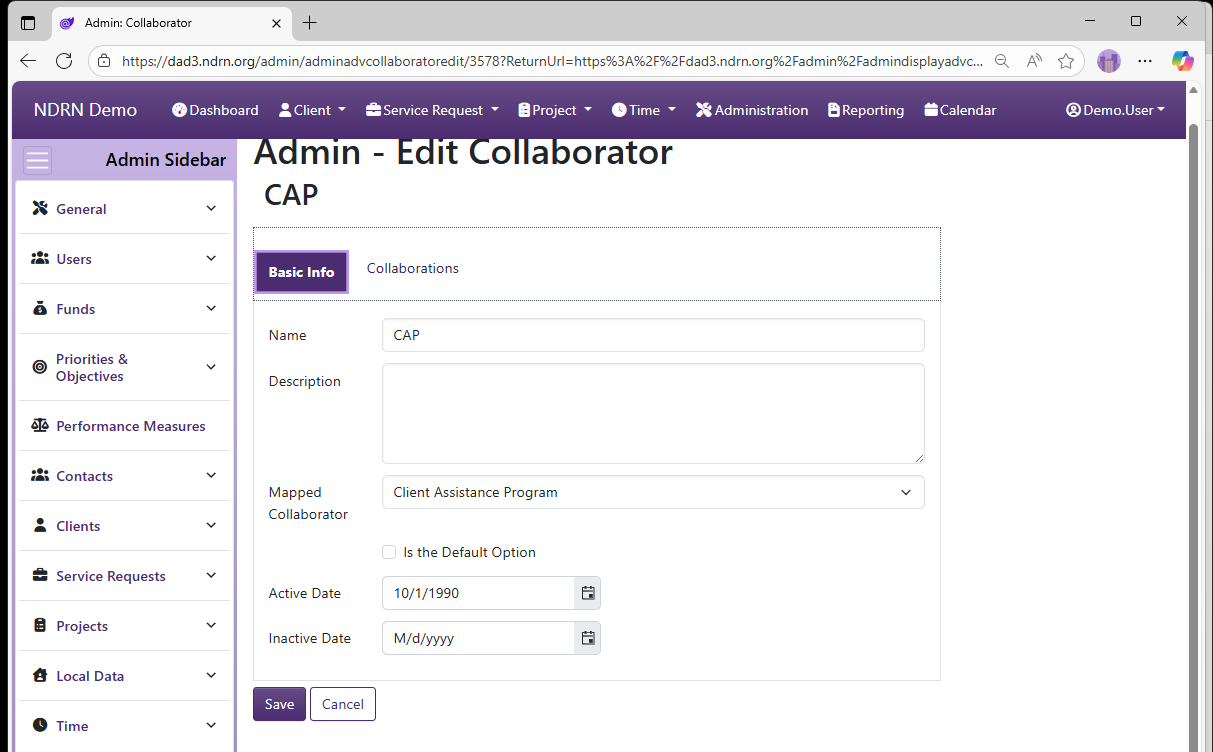Go to Administration in navbar
Viewport: 1213px width, 752px height.
[752, 110]
